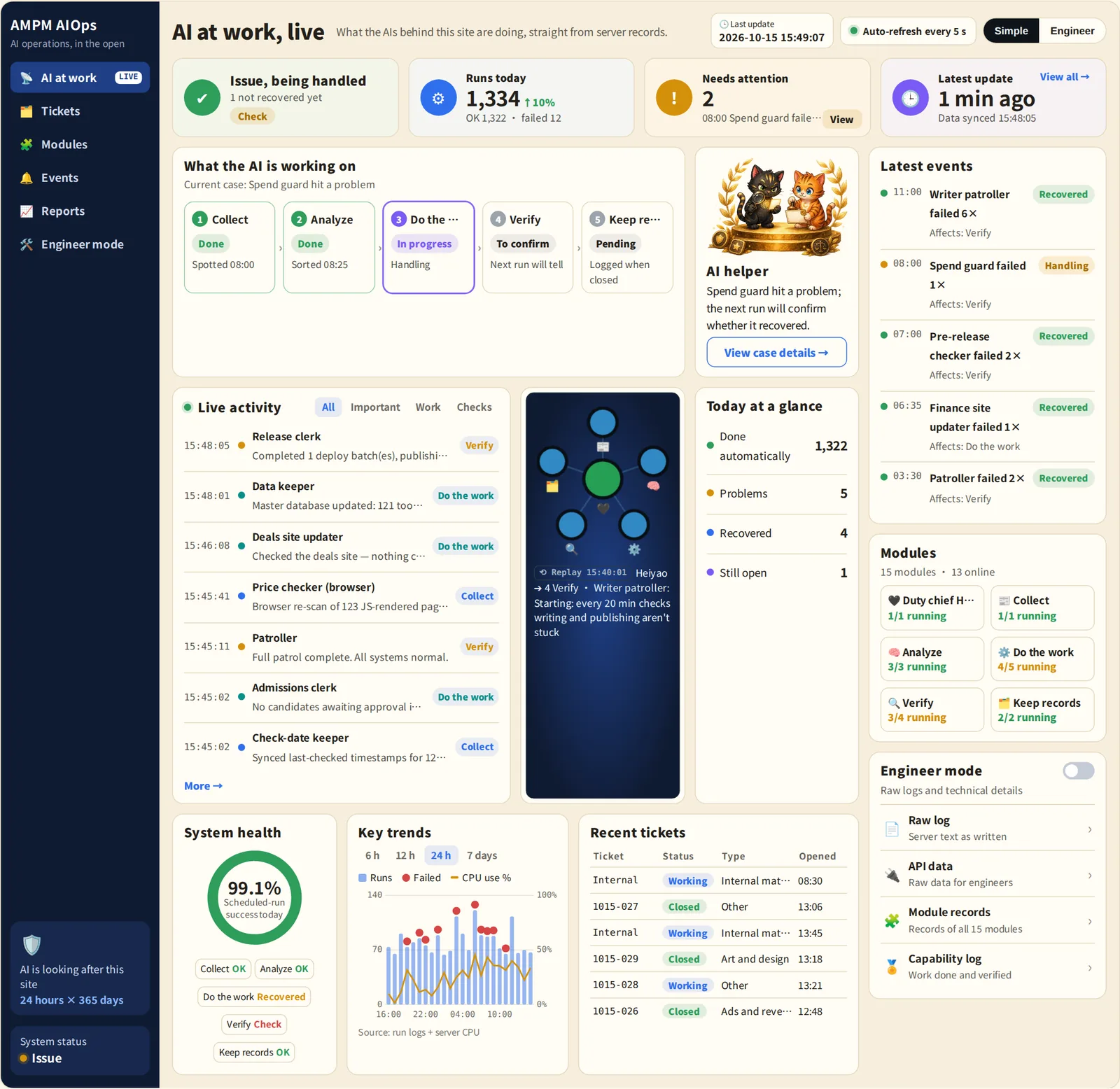Switch to Simple view mode
1120x1089 pixels.
[1011, 31]
